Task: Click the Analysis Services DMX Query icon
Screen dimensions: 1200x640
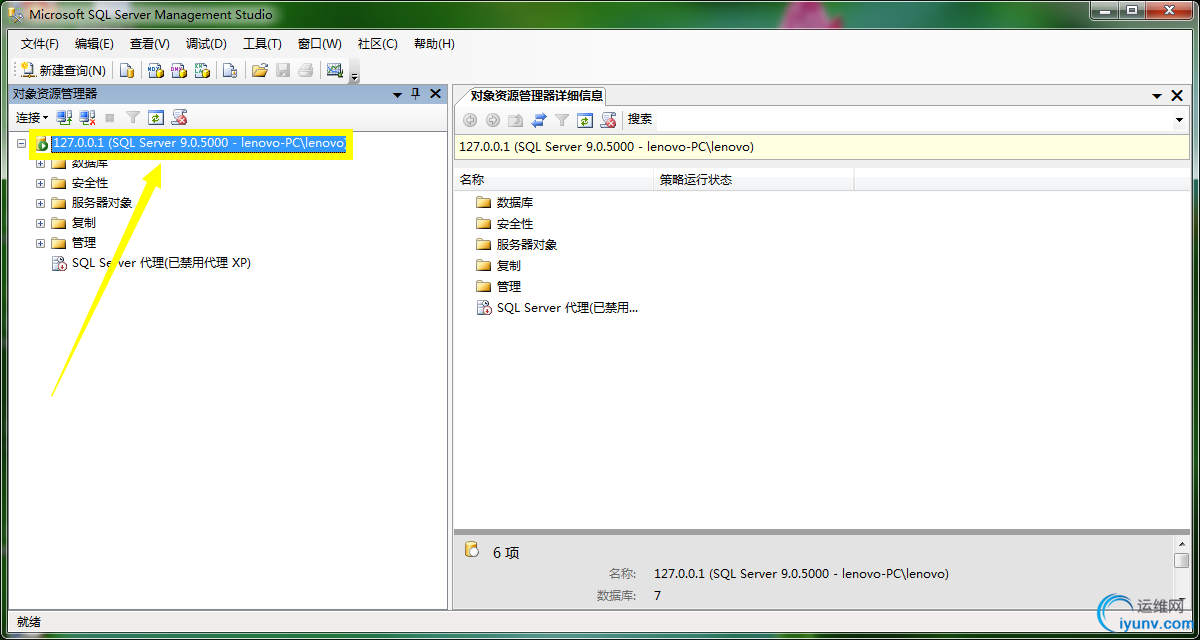Action: point(179,70)
